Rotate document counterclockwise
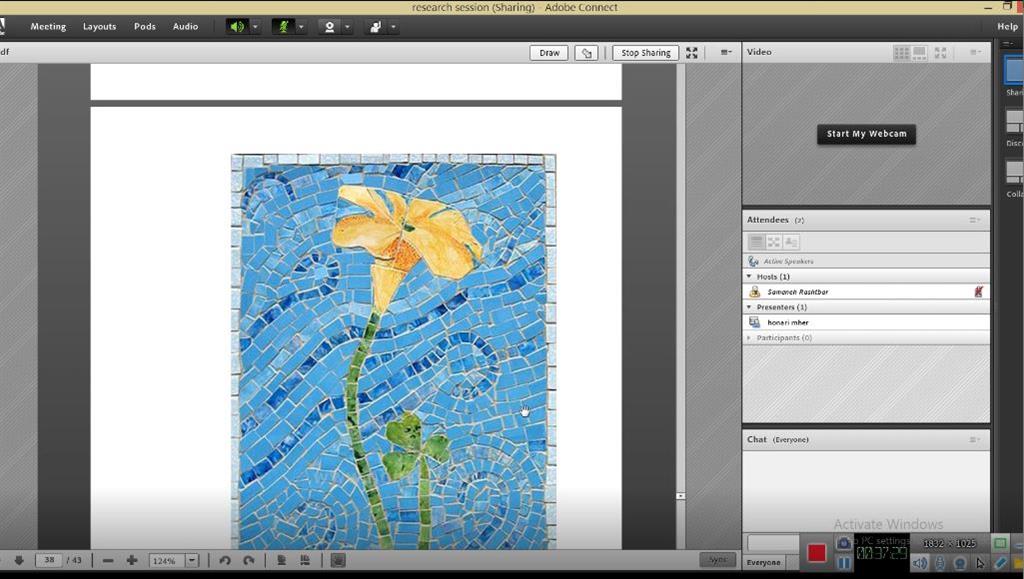 pyautogui.click(x=225, y=560)
